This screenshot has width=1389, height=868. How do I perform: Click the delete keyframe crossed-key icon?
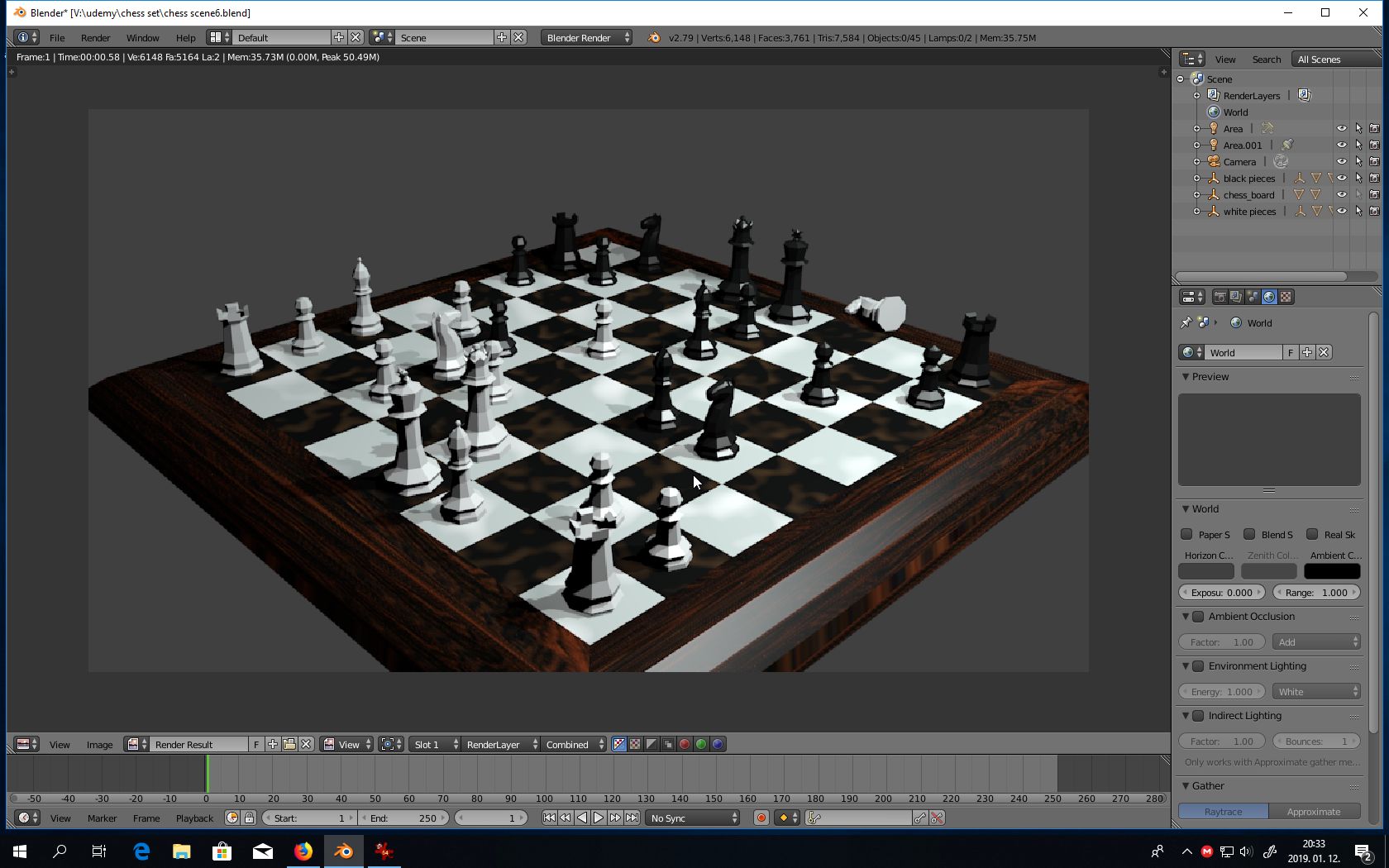click(x=937, y=818)
